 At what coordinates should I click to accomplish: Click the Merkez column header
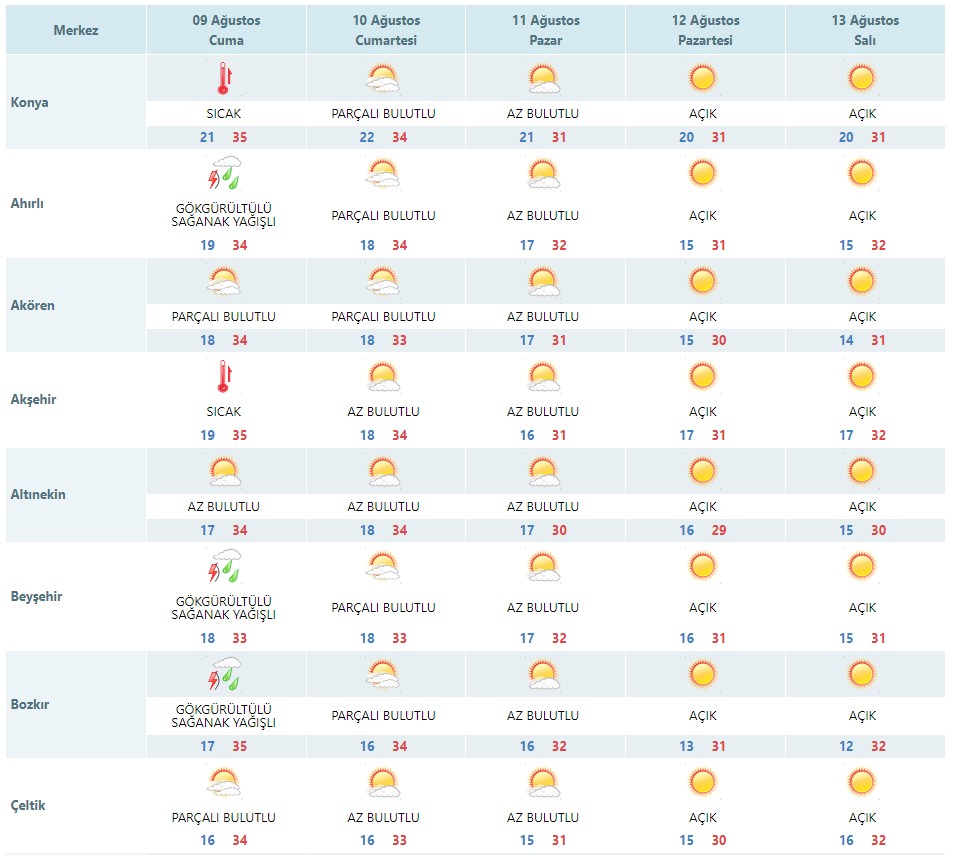click(76, 30)
